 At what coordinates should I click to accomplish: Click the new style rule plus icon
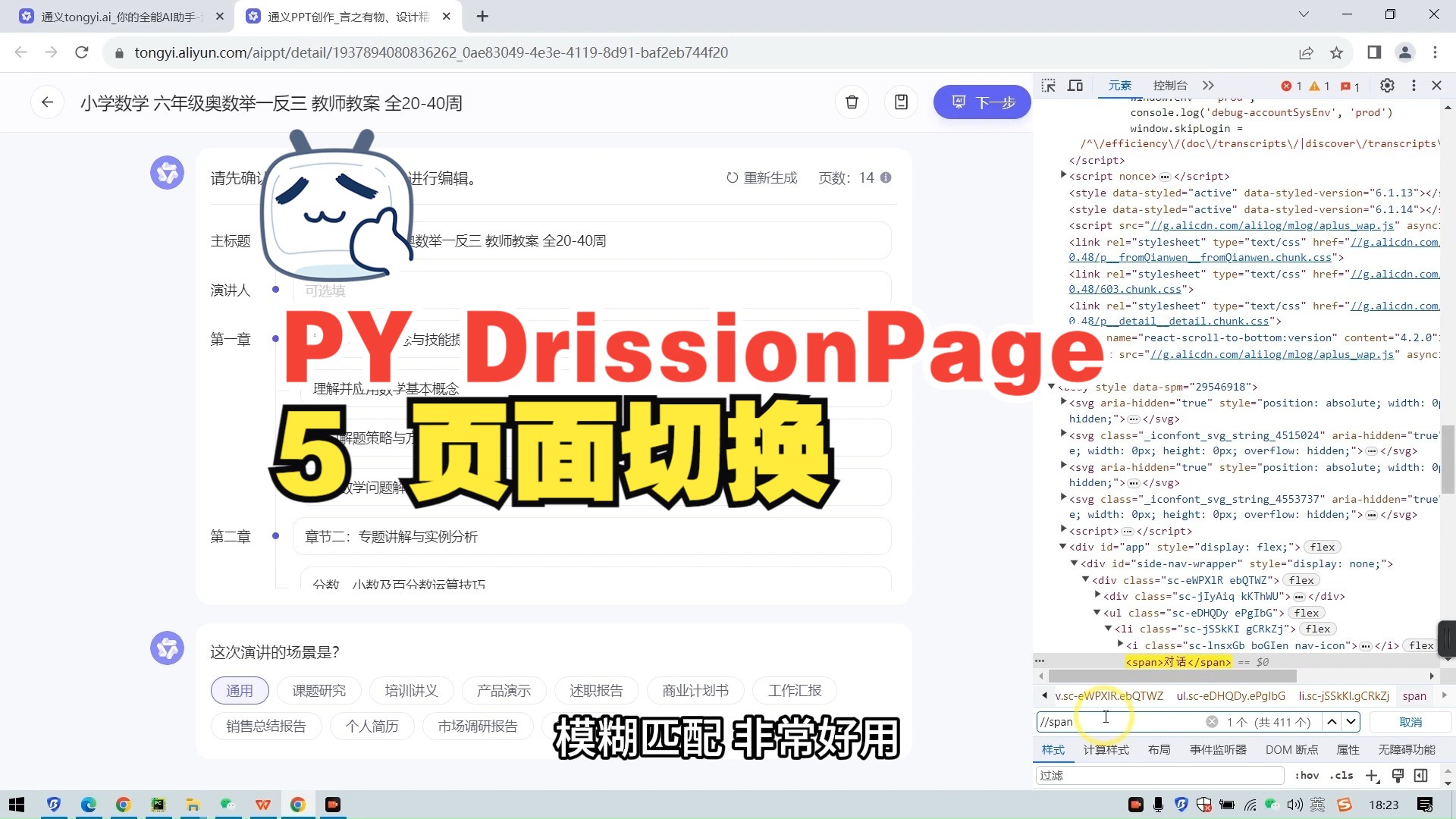pos(1373,775)
